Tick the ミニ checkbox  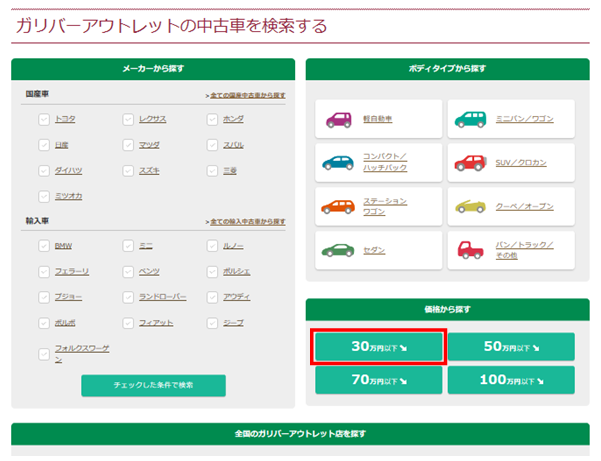click(128, 246)
